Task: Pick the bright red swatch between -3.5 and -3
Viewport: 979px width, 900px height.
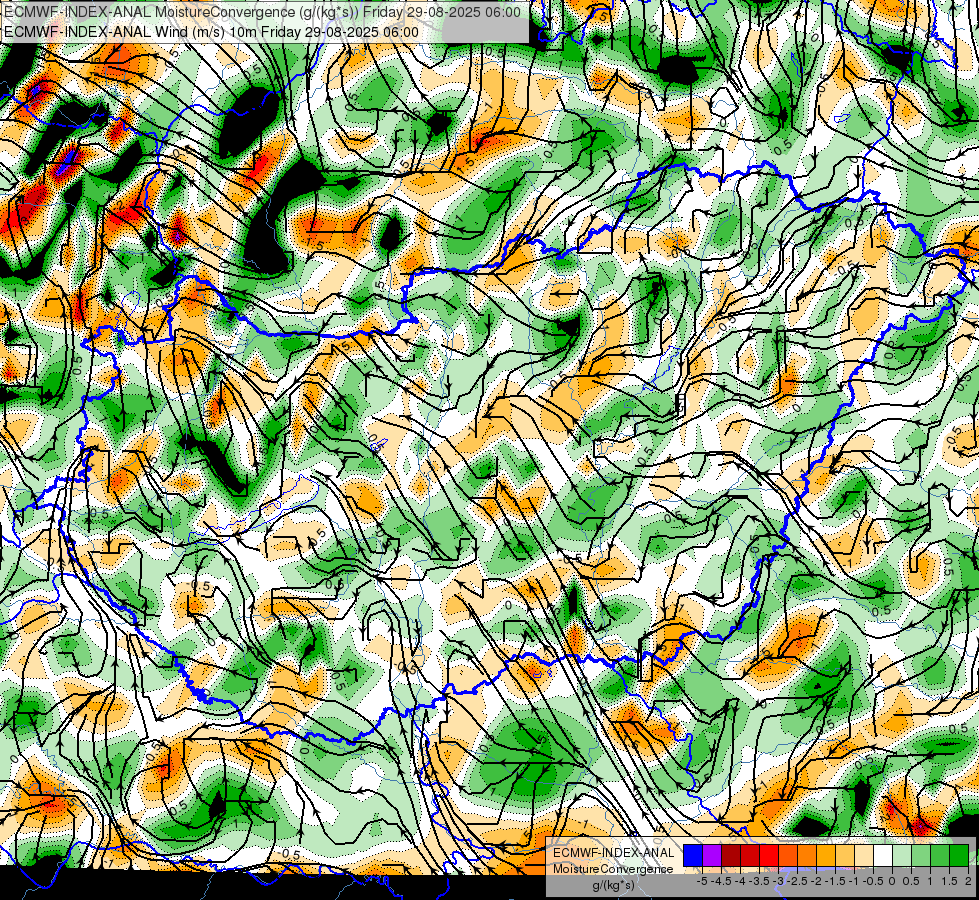Action: coord(769,855)
